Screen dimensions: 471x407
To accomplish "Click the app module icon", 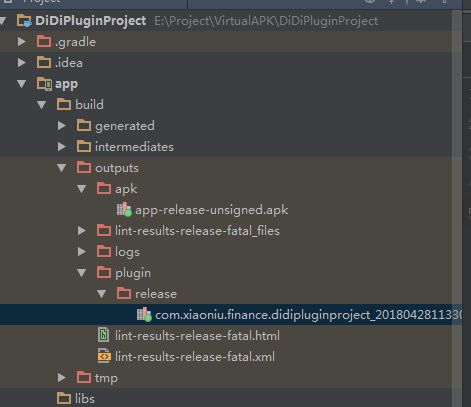I will click(x=44, y=84).
